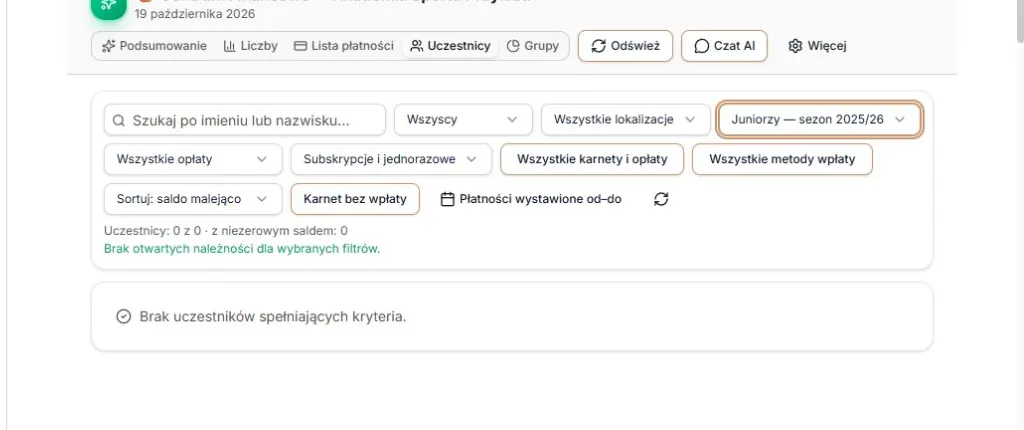
Task: Click the date 19 października 2026
Action: pos(195,14)
